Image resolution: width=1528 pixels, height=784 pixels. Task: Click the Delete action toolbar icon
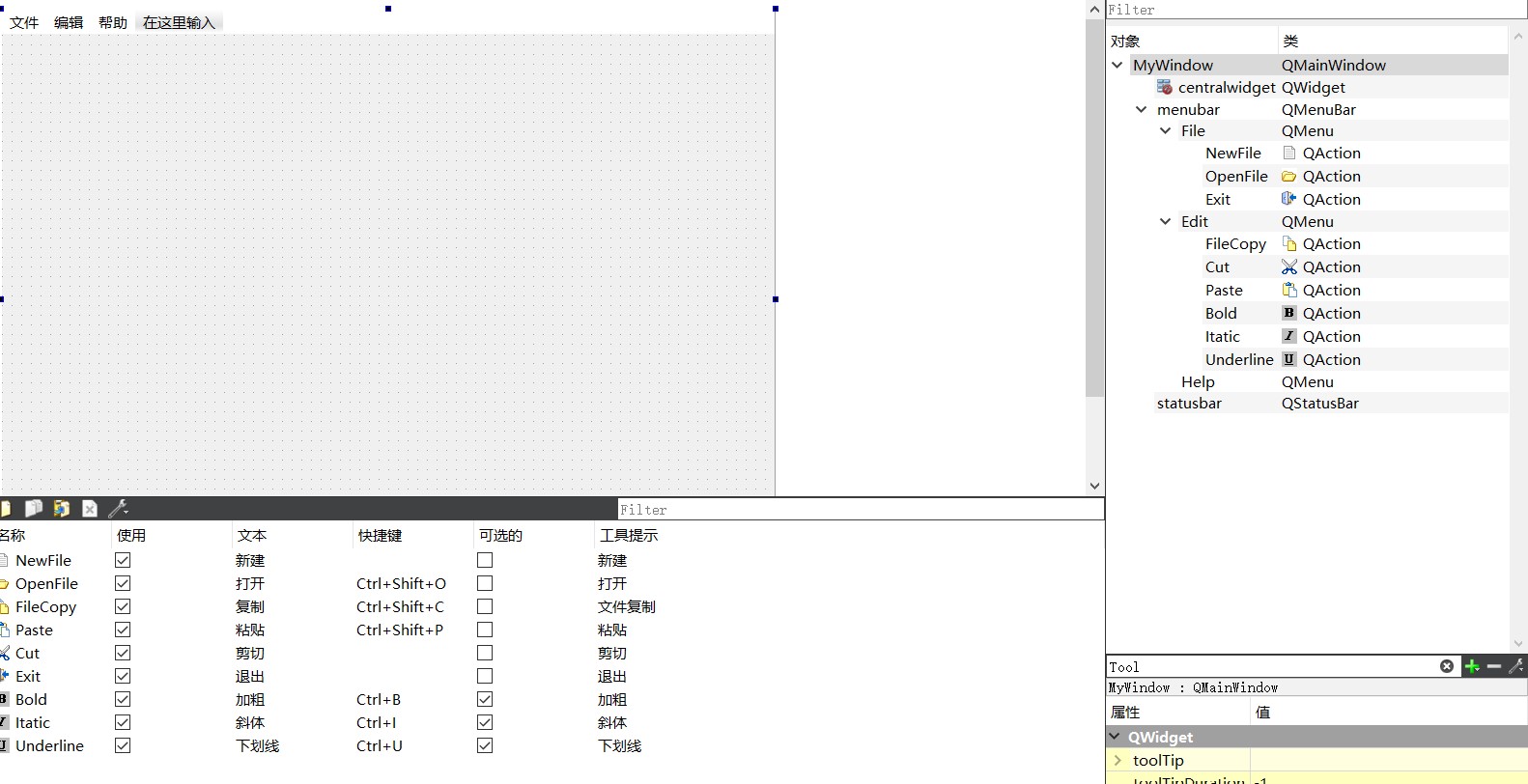click(x=90, y=508)
